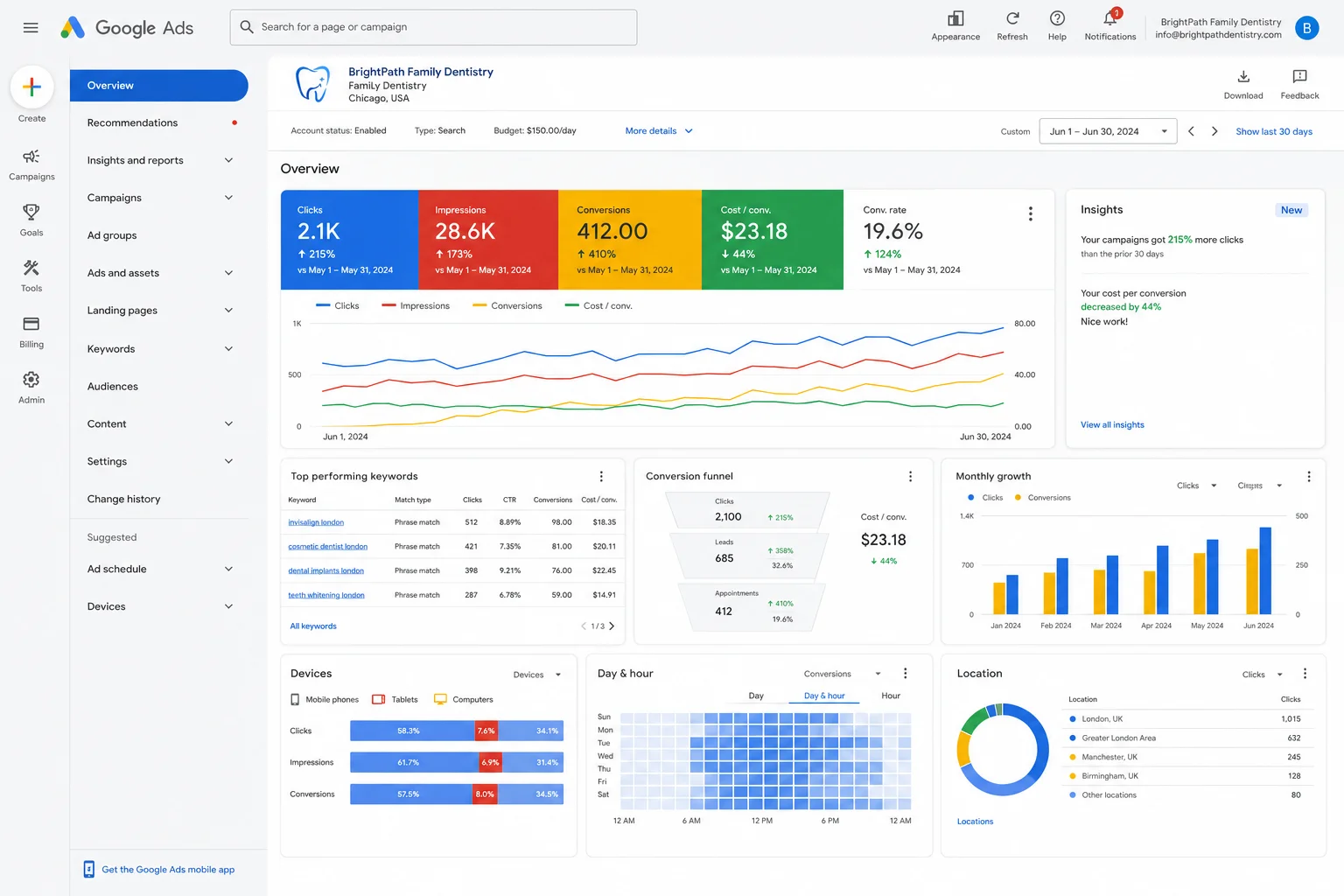Viewport: 1344px width, 896px height.
Task: Open the date range dropdown
Action: click(x=1108, y=131)
